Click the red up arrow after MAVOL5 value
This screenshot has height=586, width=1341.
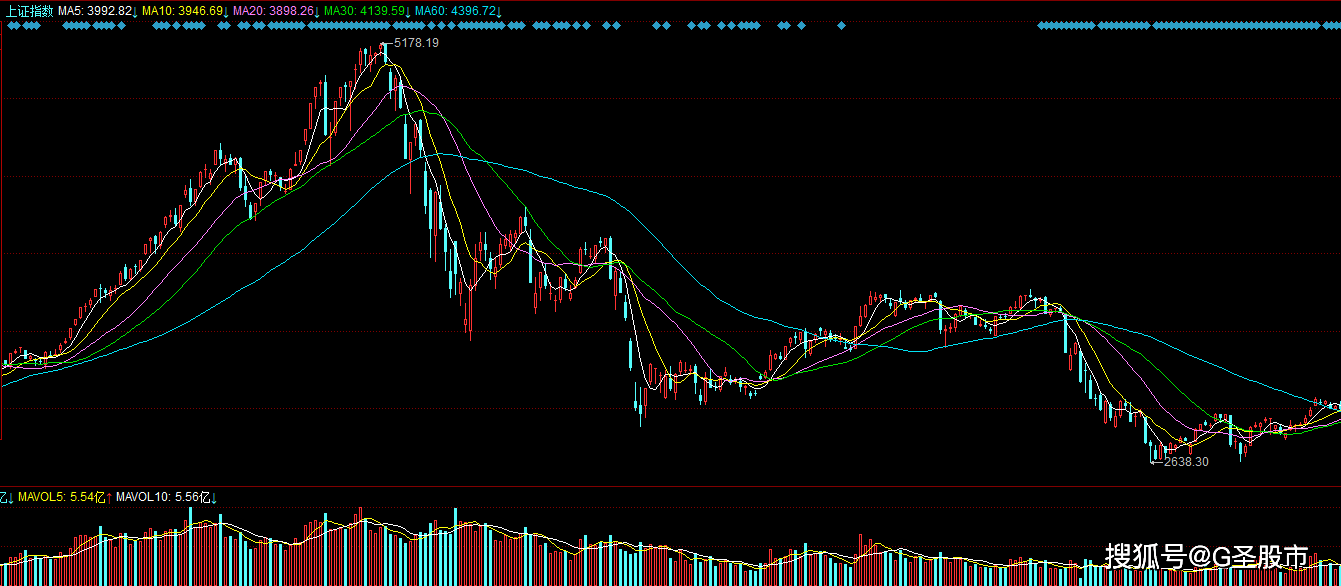[109, 498]
